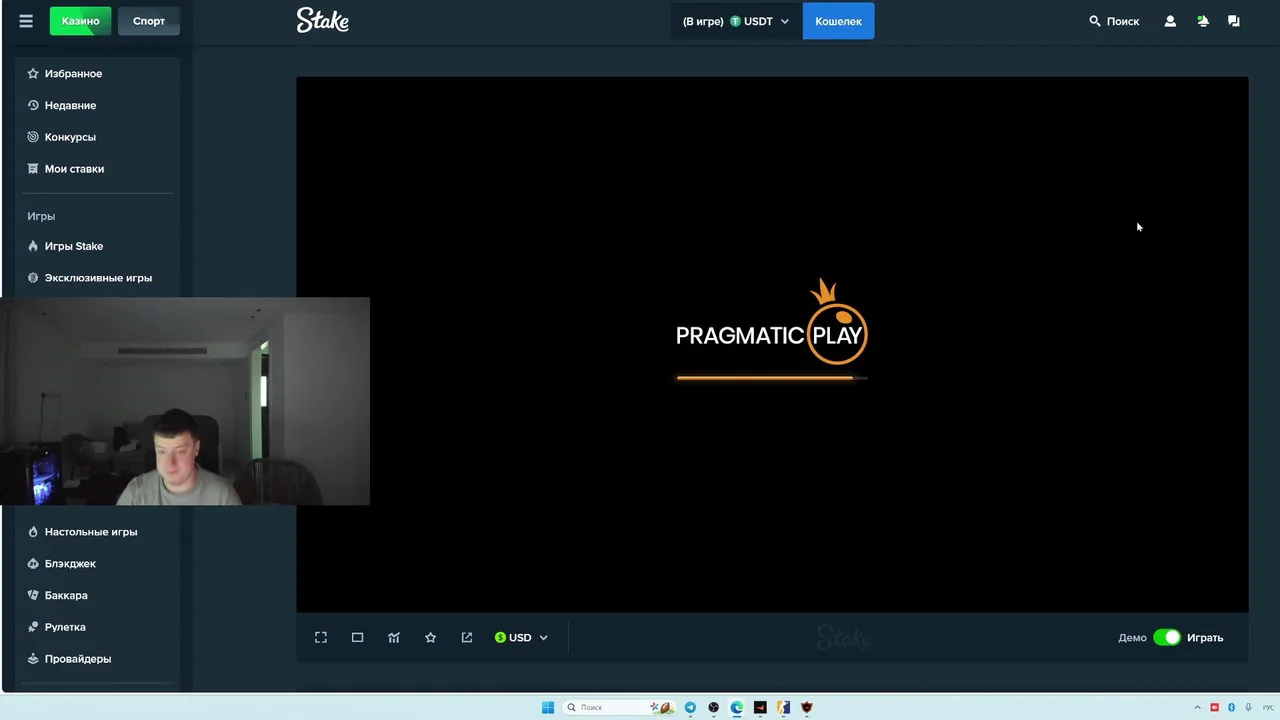Pop out game in new window

click(x=467, y=637)
